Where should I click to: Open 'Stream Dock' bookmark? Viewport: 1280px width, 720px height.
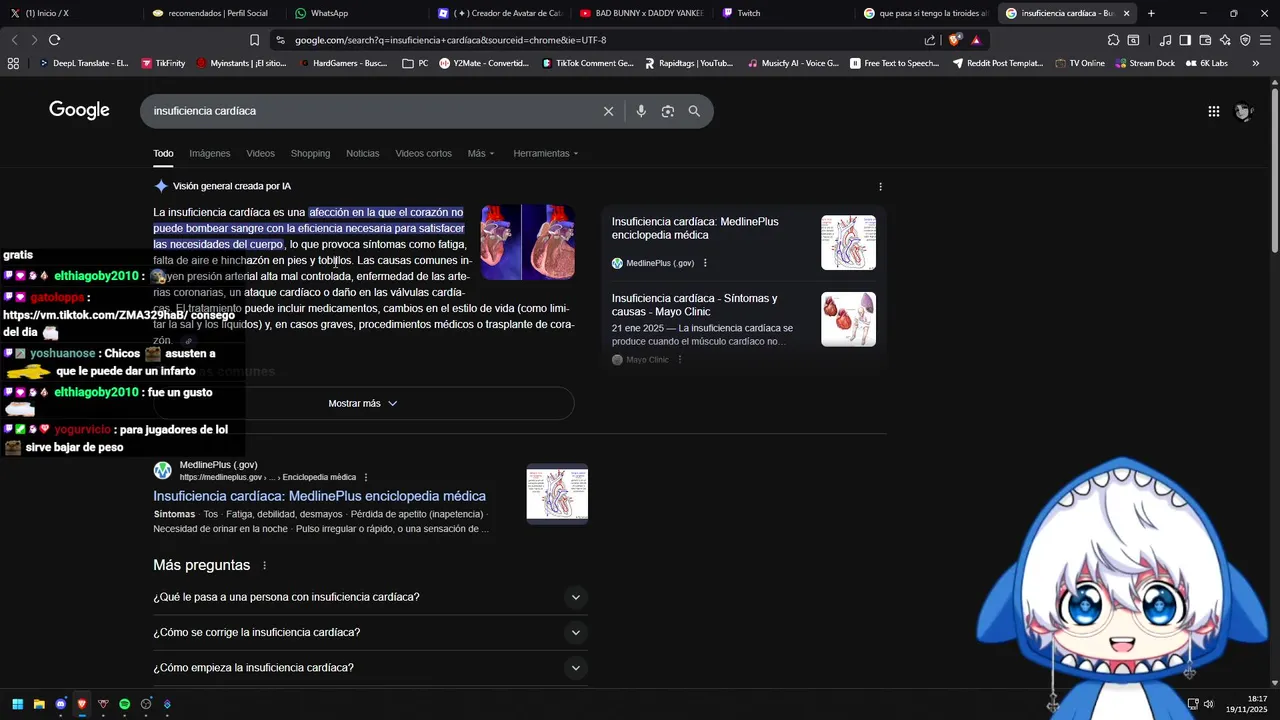tap(1144, 63)
